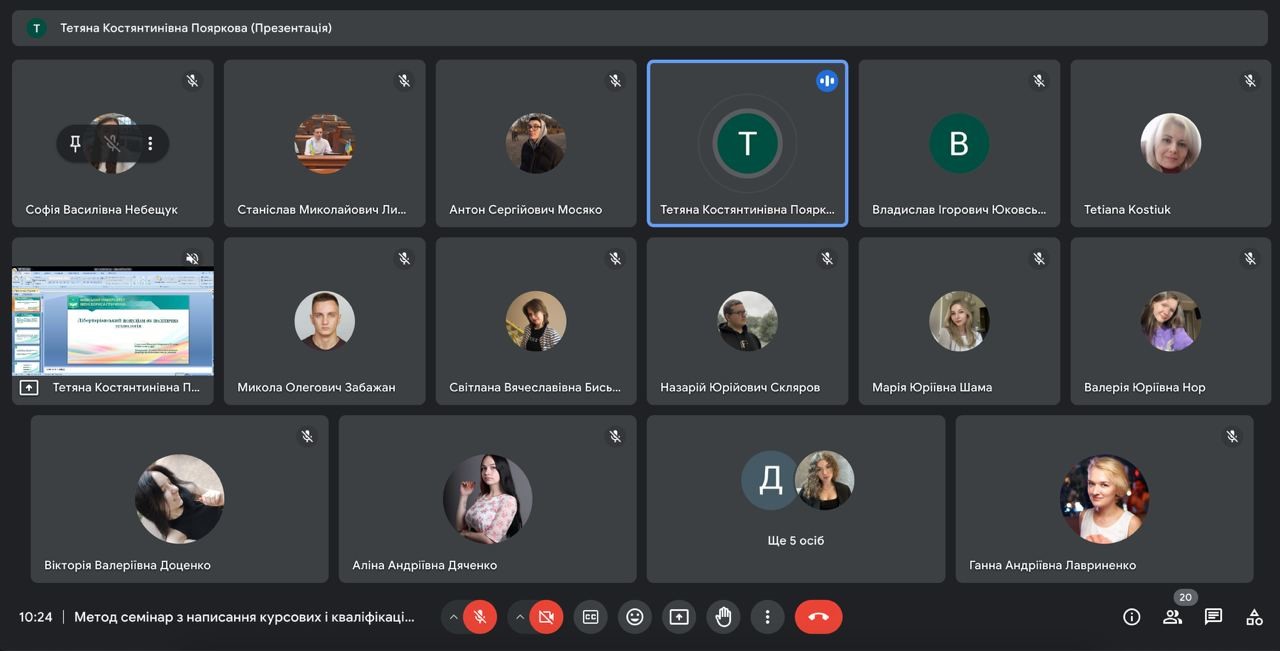Open meeting details info icon
The image size is (1280, 651).
coord(1131,617)
